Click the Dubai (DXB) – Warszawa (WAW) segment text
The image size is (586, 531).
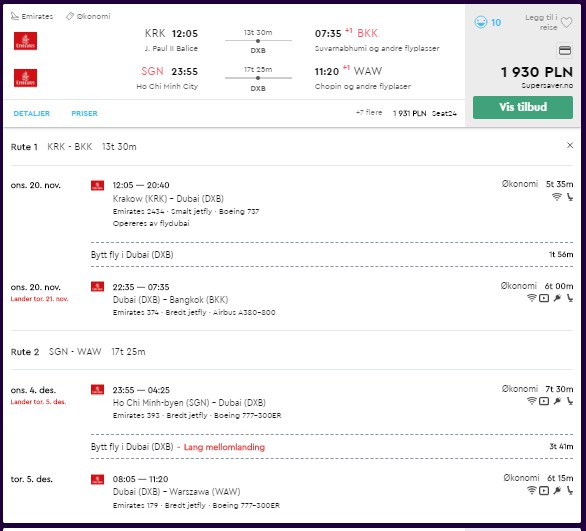[176, 492]
